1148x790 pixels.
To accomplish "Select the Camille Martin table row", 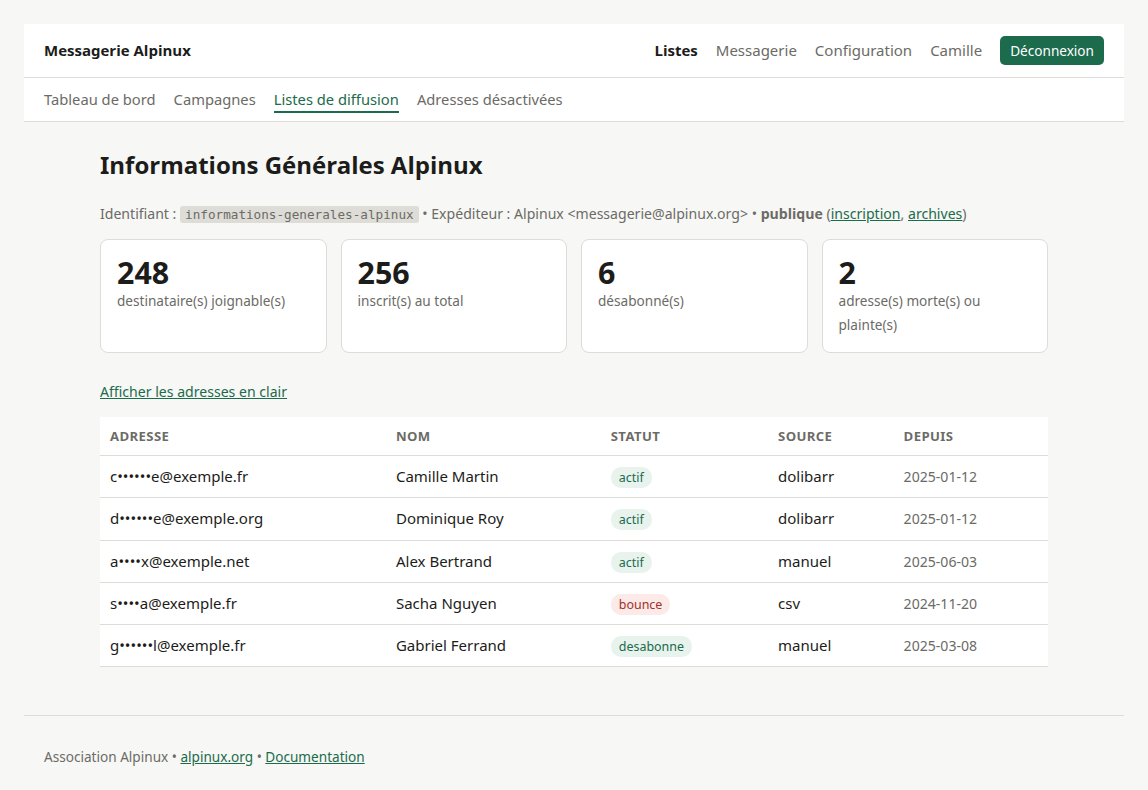I will [574, 477].
